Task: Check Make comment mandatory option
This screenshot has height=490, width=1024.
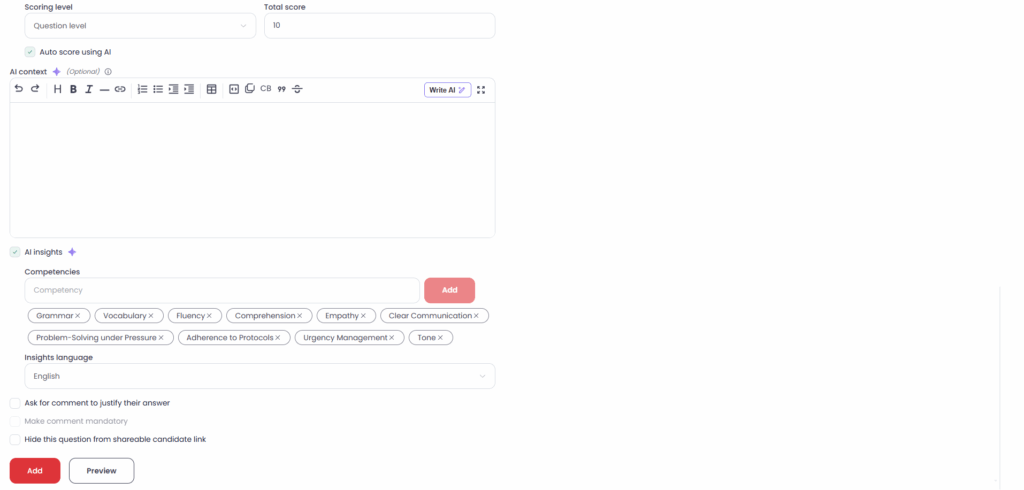Action: (15, 421)
